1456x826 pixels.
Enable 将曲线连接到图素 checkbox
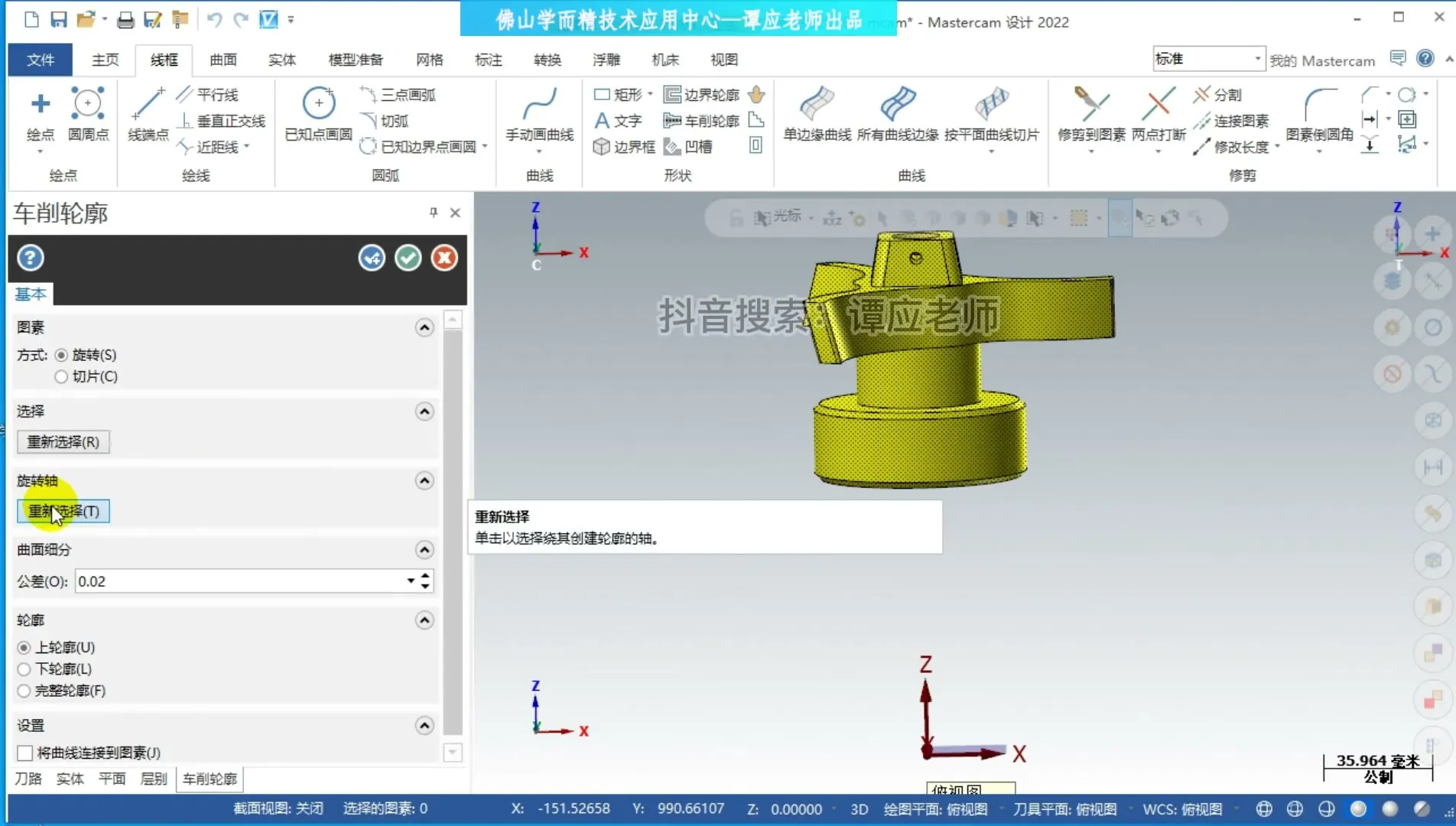[25, 753]
